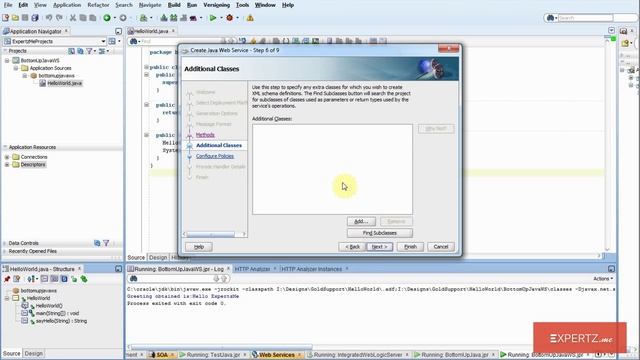Click the Help button in wizard
Image resolution: width=640 pixels, height=360 pixels.
click(199, 247)
